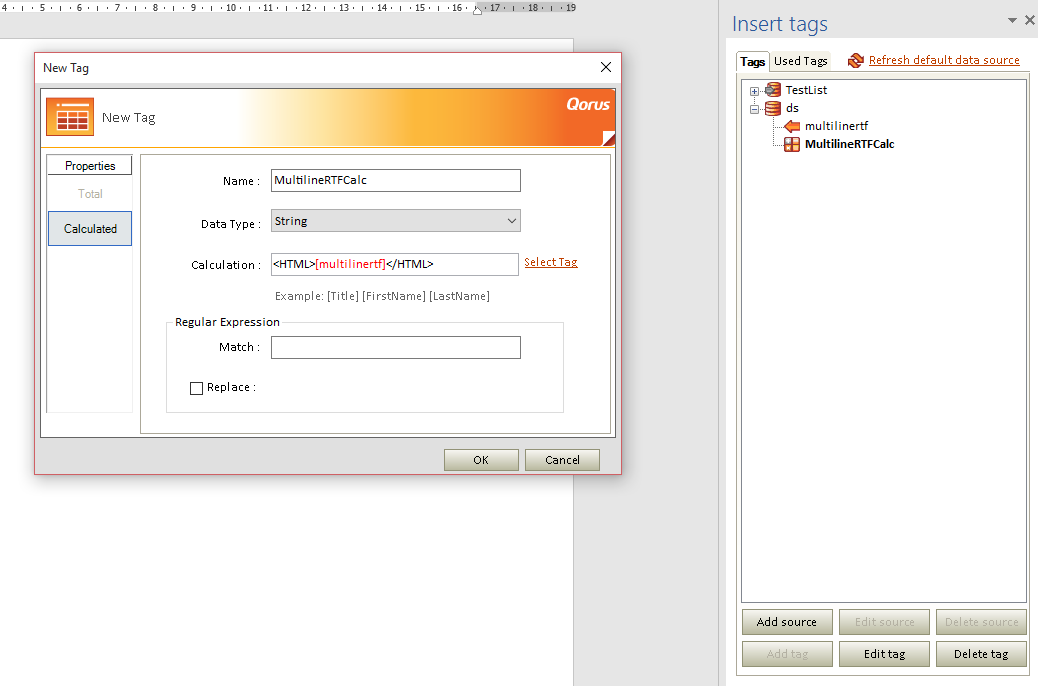Click the Example: [Title] [FirstName] [LastName] text
Screen dimensions: 1038x686
click(382, 296)
